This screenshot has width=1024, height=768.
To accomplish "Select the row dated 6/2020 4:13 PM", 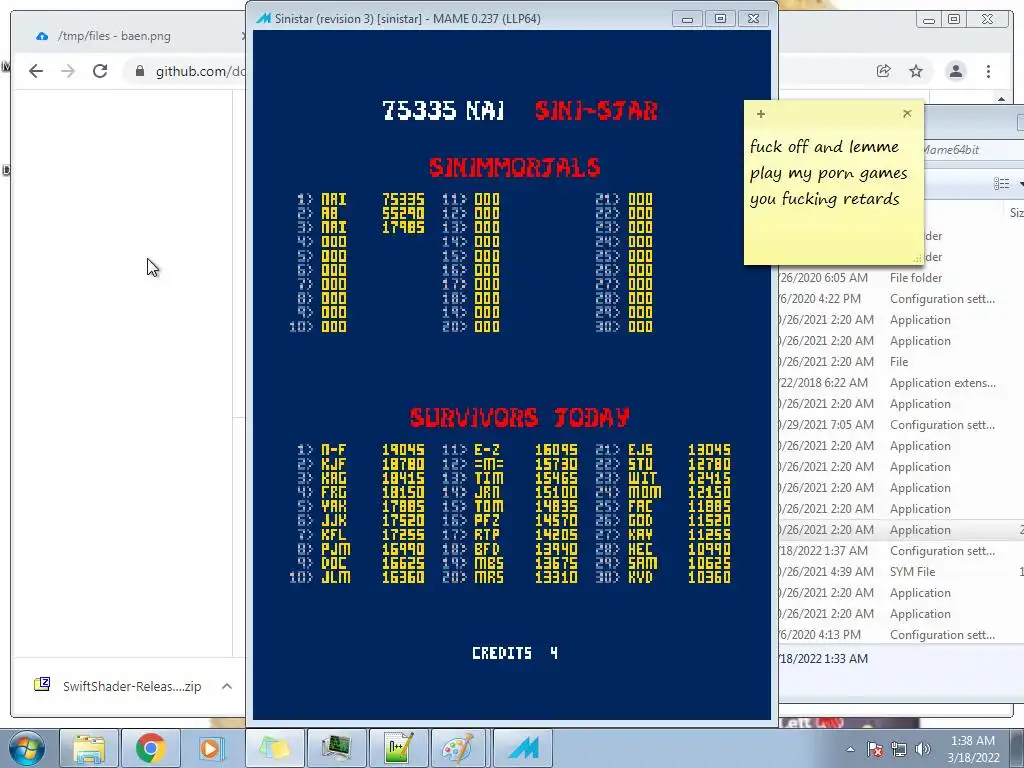I will 901,634.
